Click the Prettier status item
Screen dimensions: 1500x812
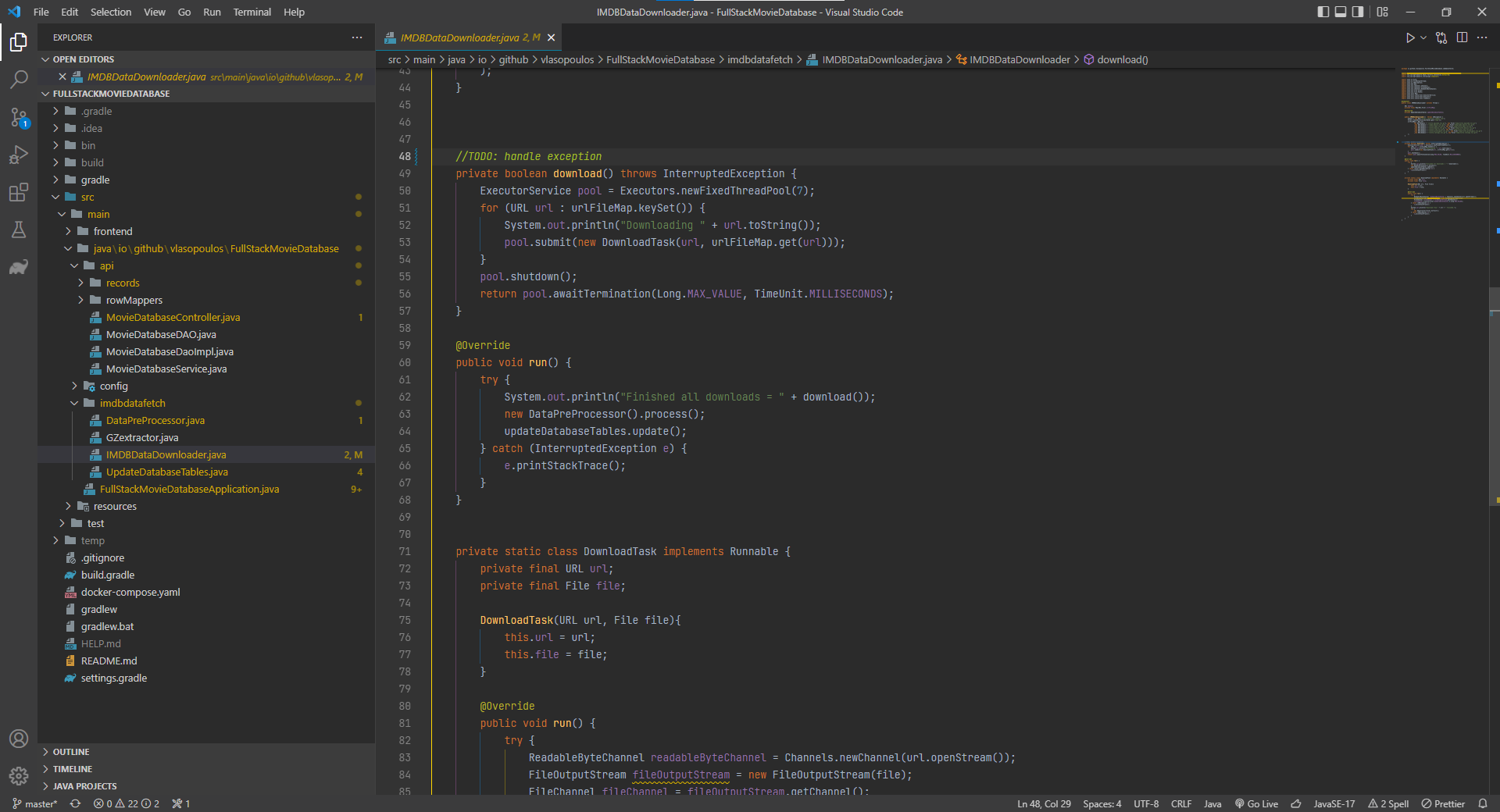pyautogui.click(x=1443, y=803)
